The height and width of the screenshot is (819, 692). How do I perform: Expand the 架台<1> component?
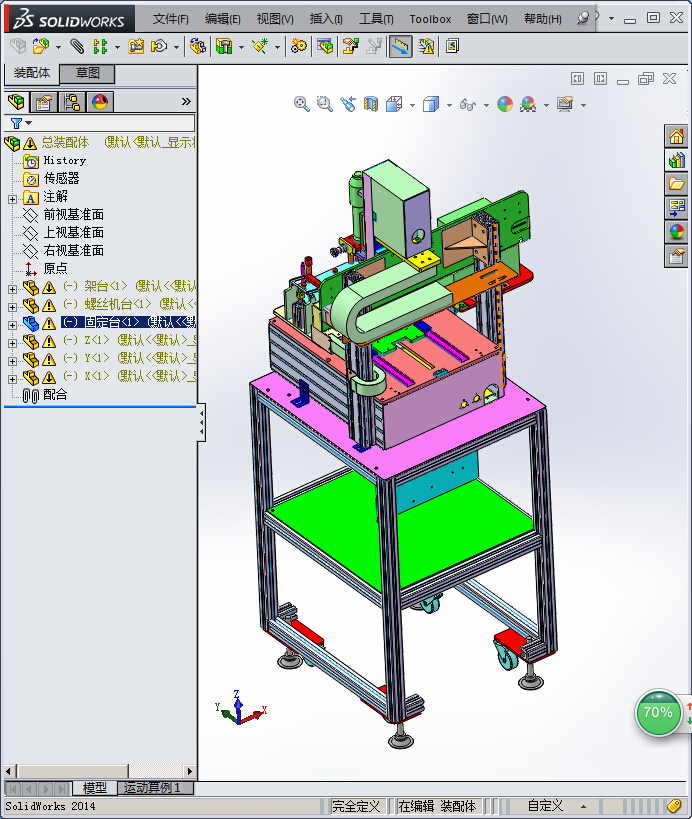tap(12, 289)
